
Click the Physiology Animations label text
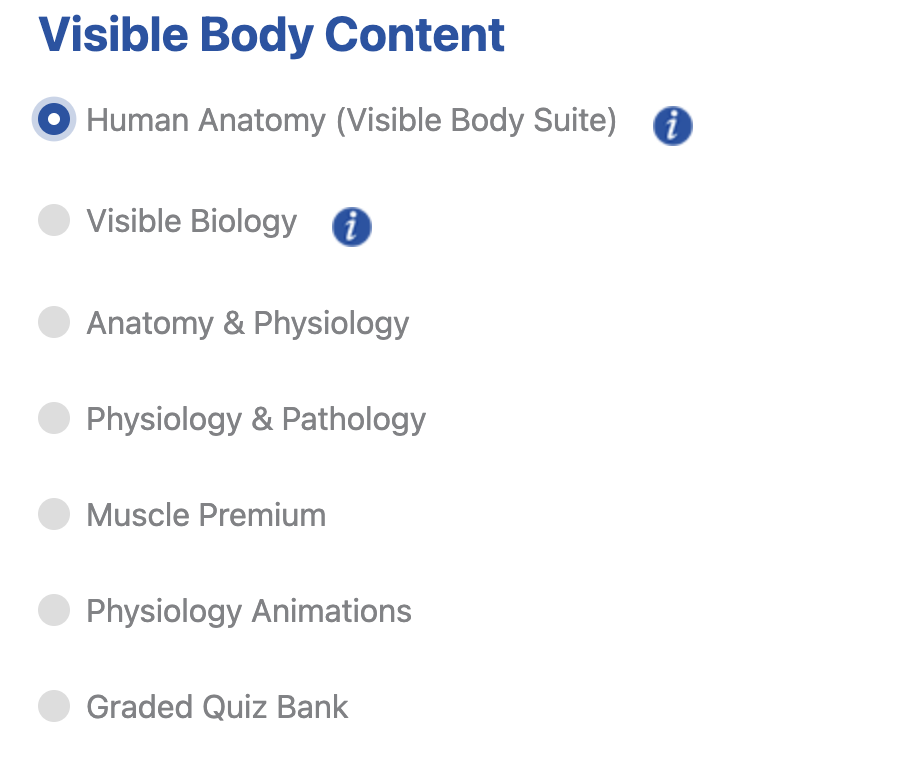(x=249, y=611)
